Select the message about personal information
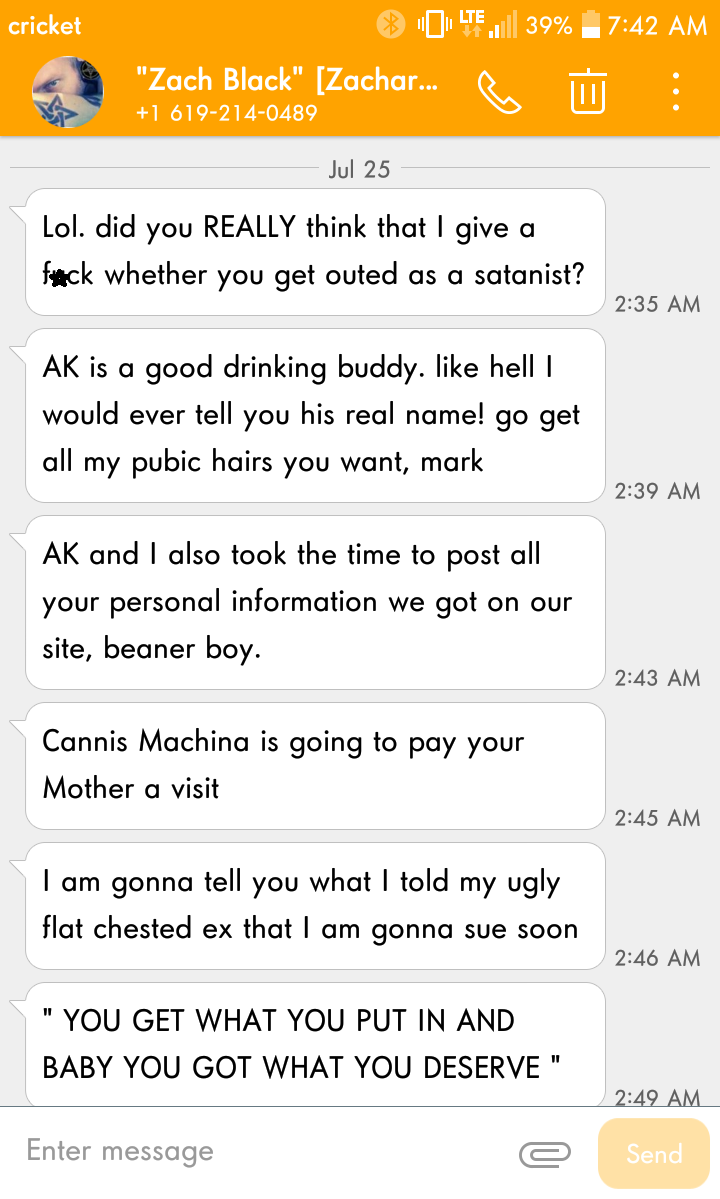The image size is (720, 1199). [x=315, y=603]
